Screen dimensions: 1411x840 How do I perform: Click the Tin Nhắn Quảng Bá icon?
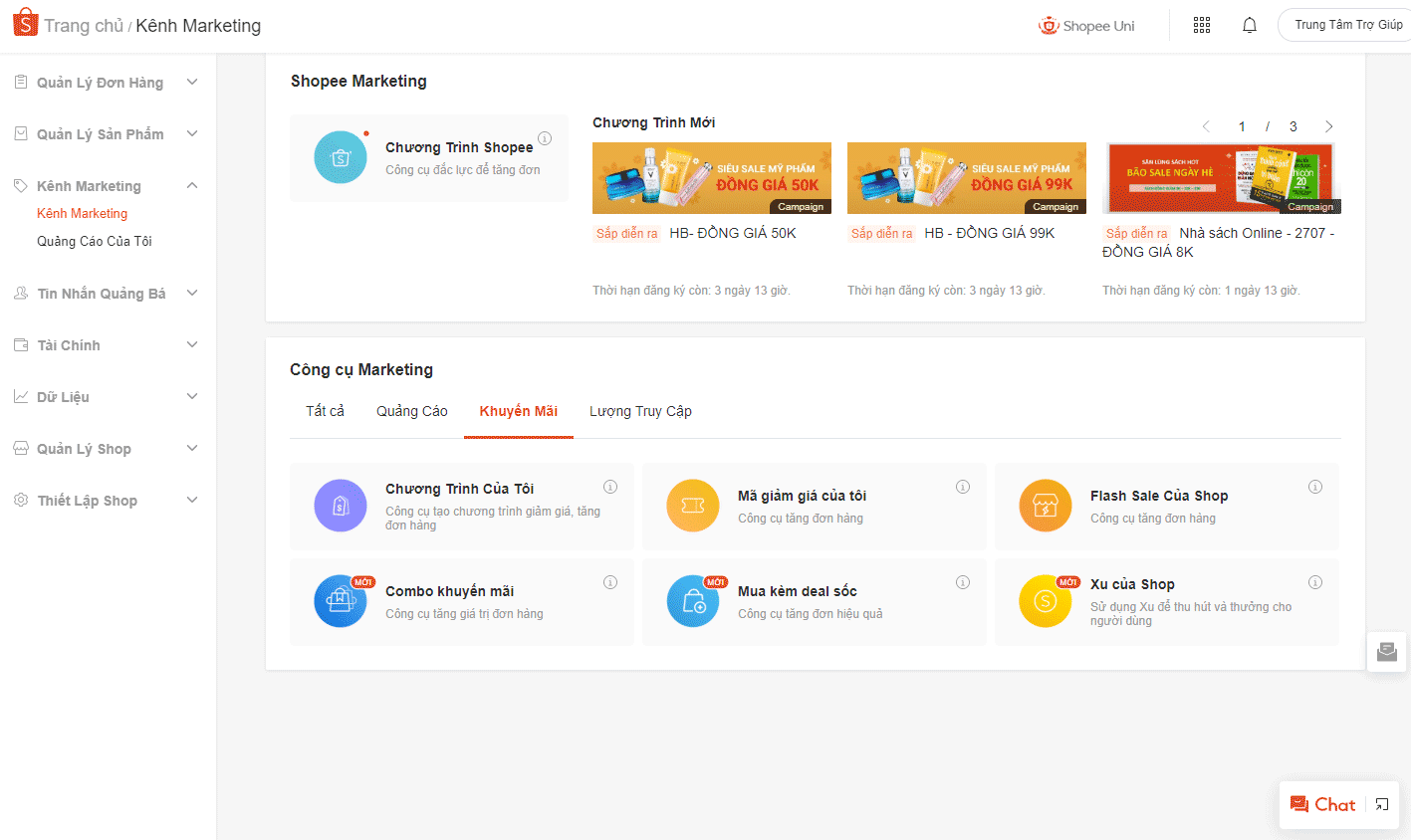[21, 293]
